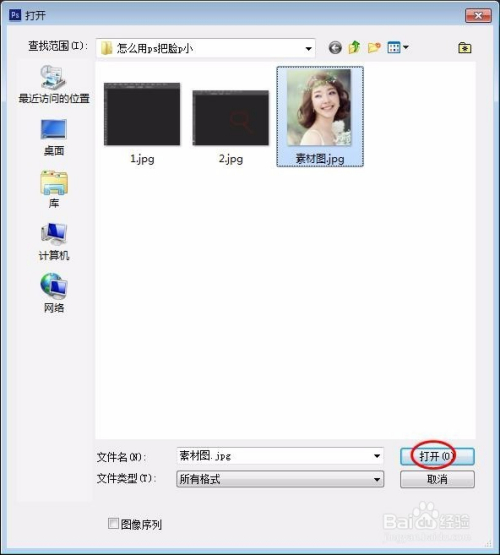This screenshot has width=500, height=555.
Task: Click the 1.jpg file name
Action: click(x=142, y=159)
